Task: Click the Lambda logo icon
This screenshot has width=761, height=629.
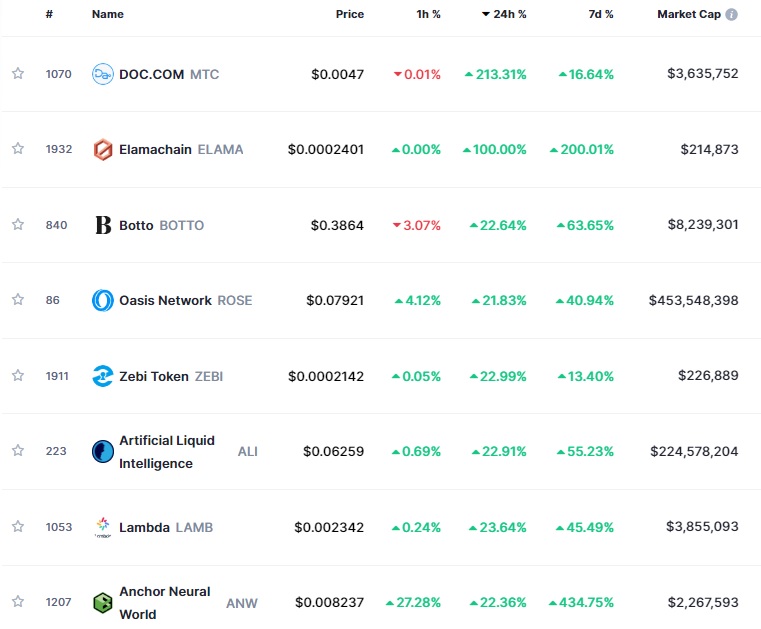Action: [103, 527]
